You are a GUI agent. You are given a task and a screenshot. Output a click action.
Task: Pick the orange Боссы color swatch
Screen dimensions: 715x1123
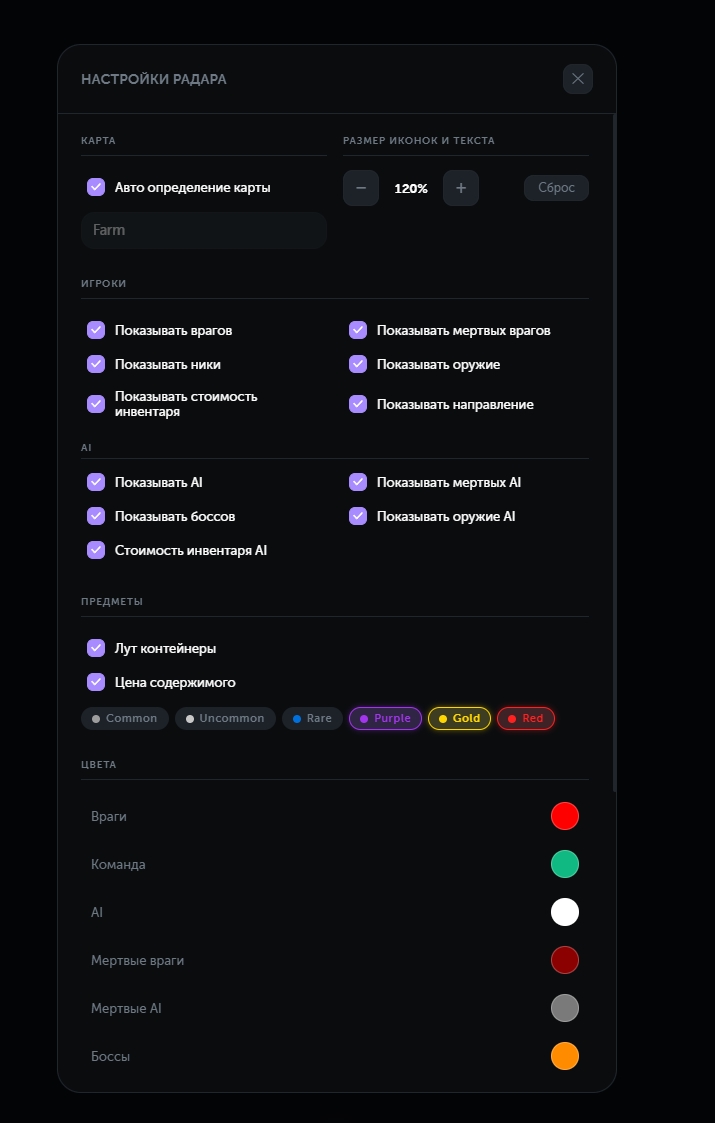(565, 1056)
